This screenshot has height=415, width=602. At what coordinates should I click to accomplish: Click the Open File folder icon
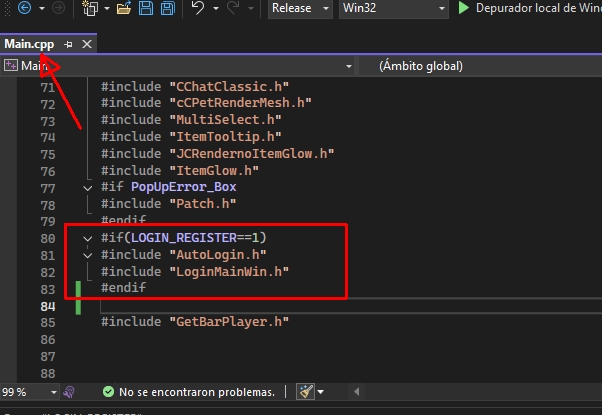click(x=124, y=8)
